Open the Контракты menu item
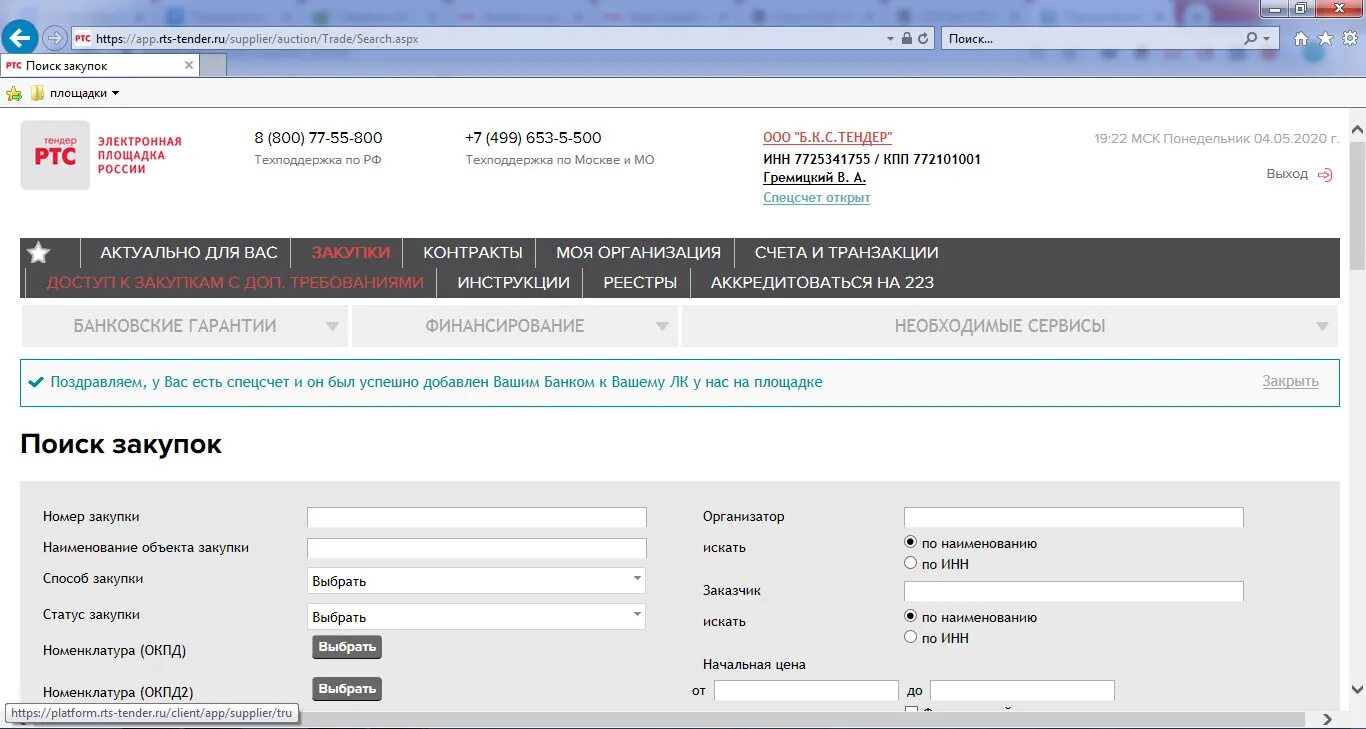This screenshot has height=729, width=1366. [x=473, y=253]
